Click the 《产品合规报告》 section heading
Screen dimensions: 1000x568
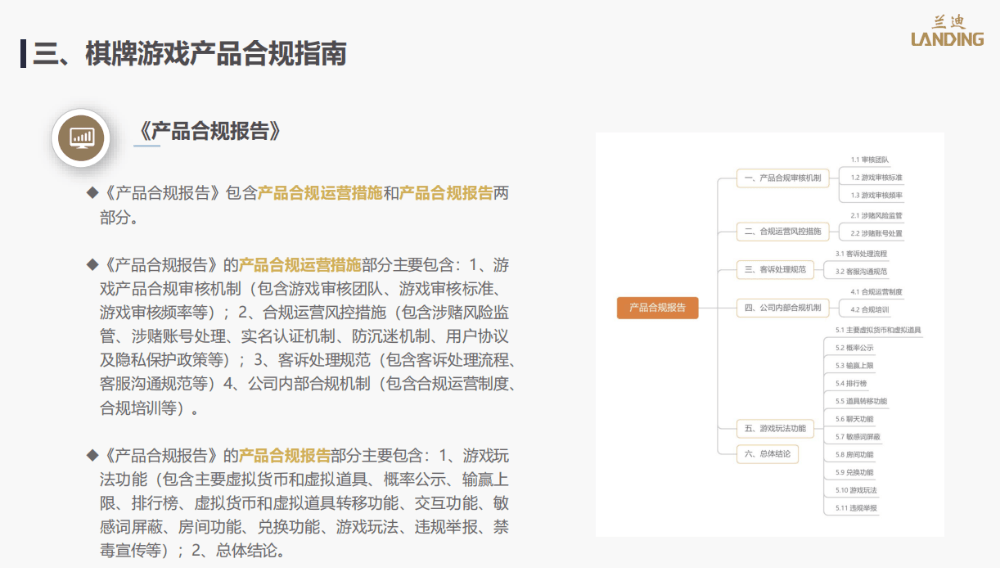[x=211, y=132]
